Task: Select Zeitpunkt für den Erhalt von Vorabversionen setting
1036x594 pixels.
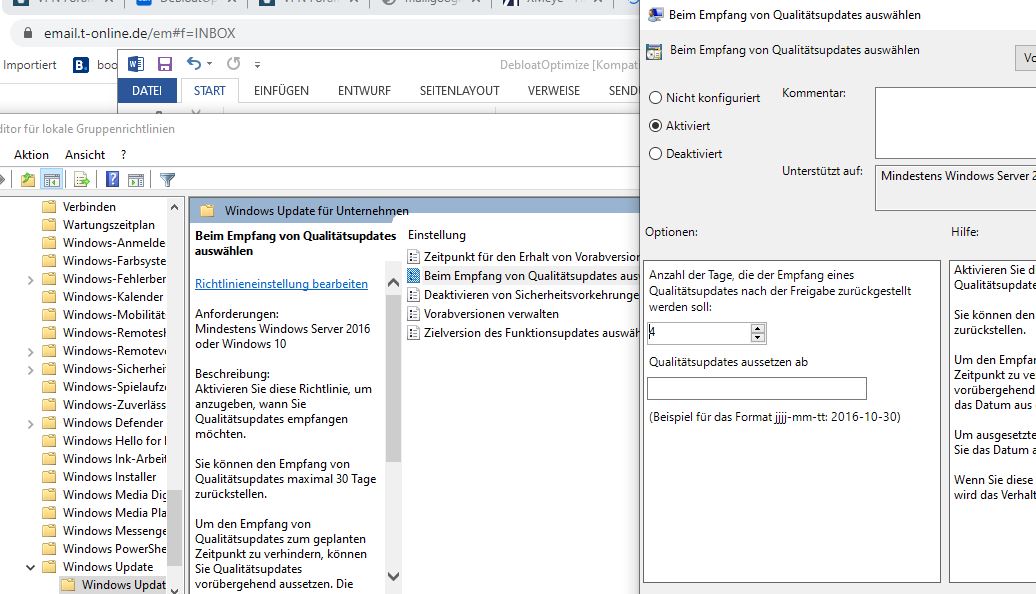Action: pos(532,256)
